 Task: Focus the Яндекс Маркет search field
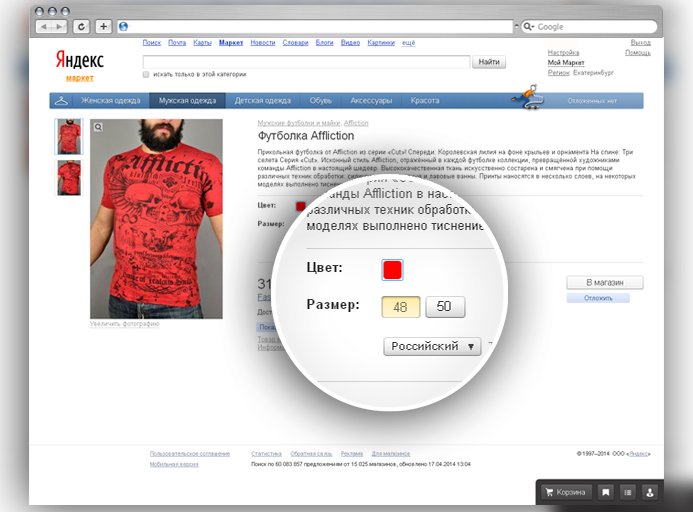click(306, 62)
